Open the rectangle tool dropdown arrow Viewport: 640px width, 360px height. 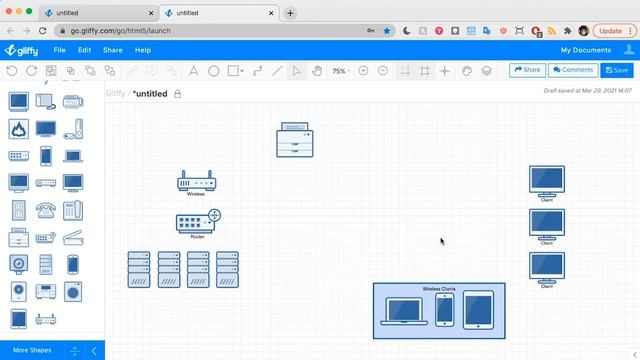click(242, 71)
